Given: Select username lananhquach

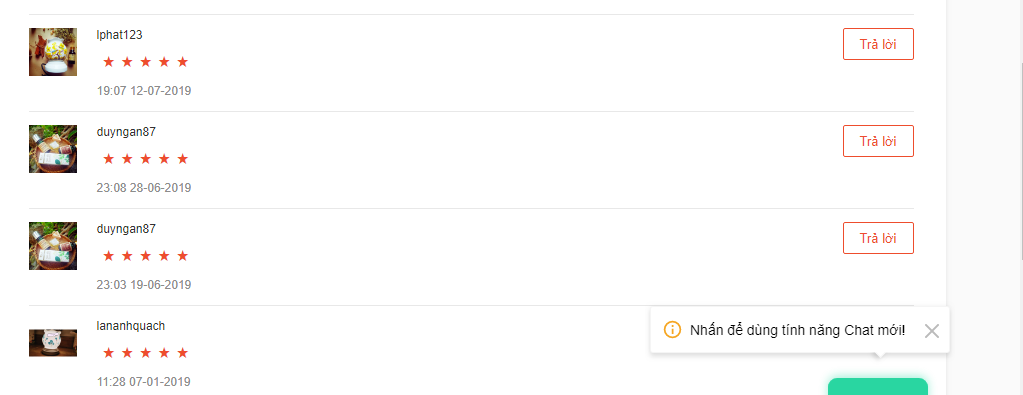Looking at the screenshot, I should (130, 326).
